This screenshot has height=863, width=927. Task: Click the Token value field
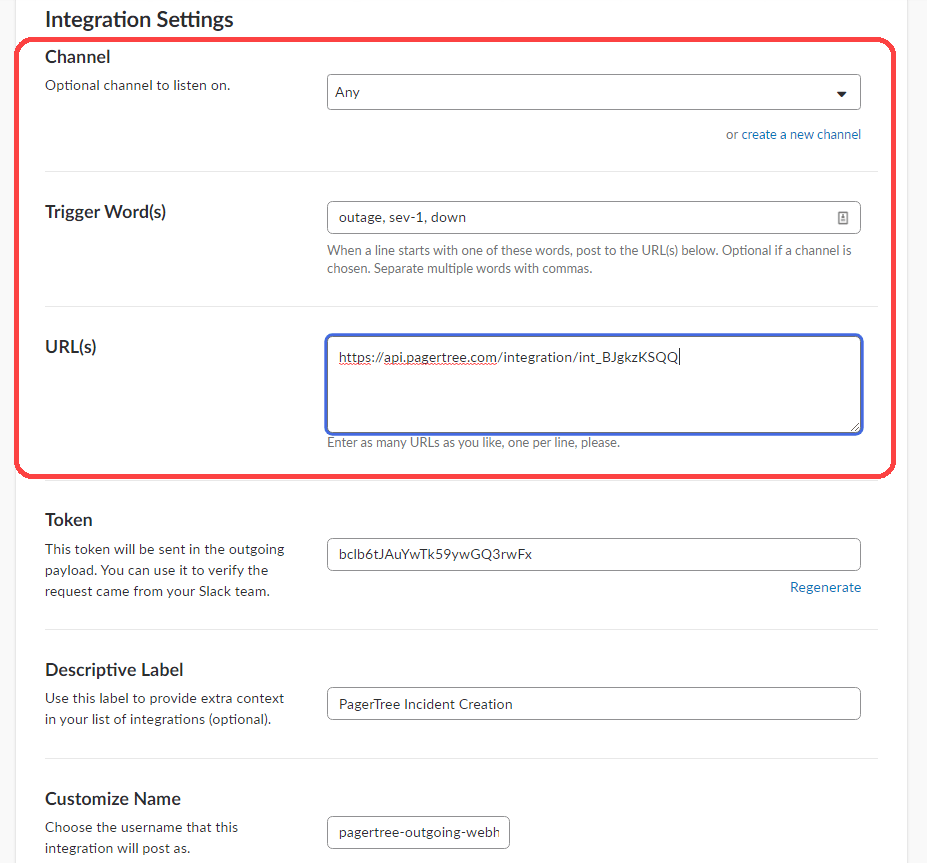pyautogui.click(x=593, y=554)
